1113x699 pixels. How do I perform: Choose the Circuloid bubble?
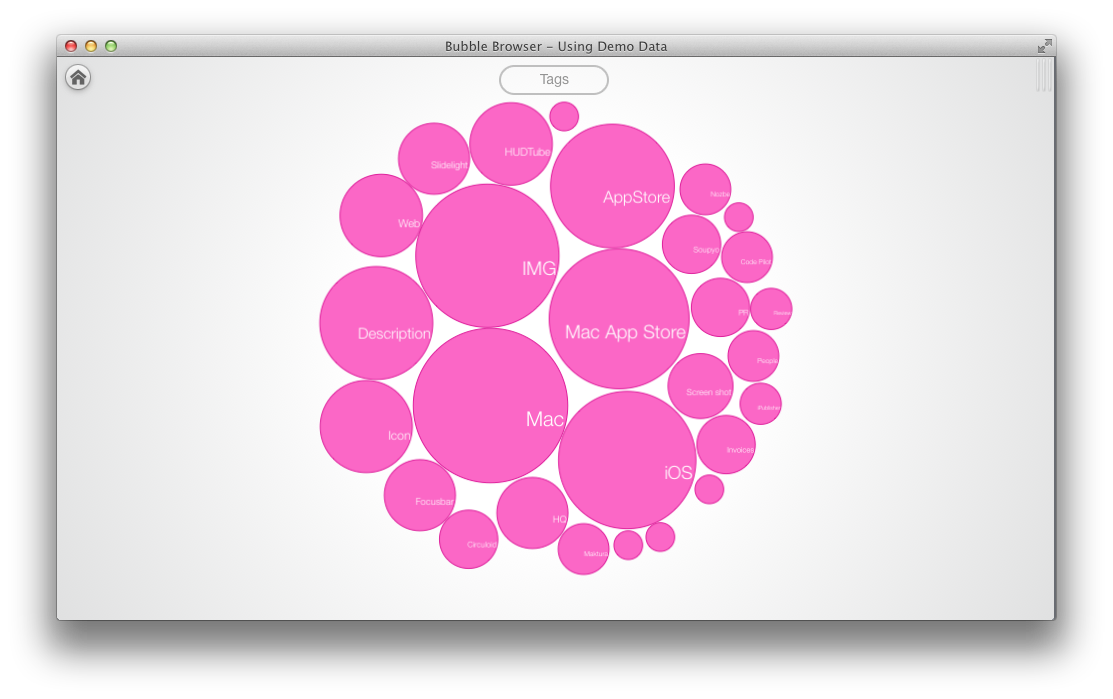(468, 539)
